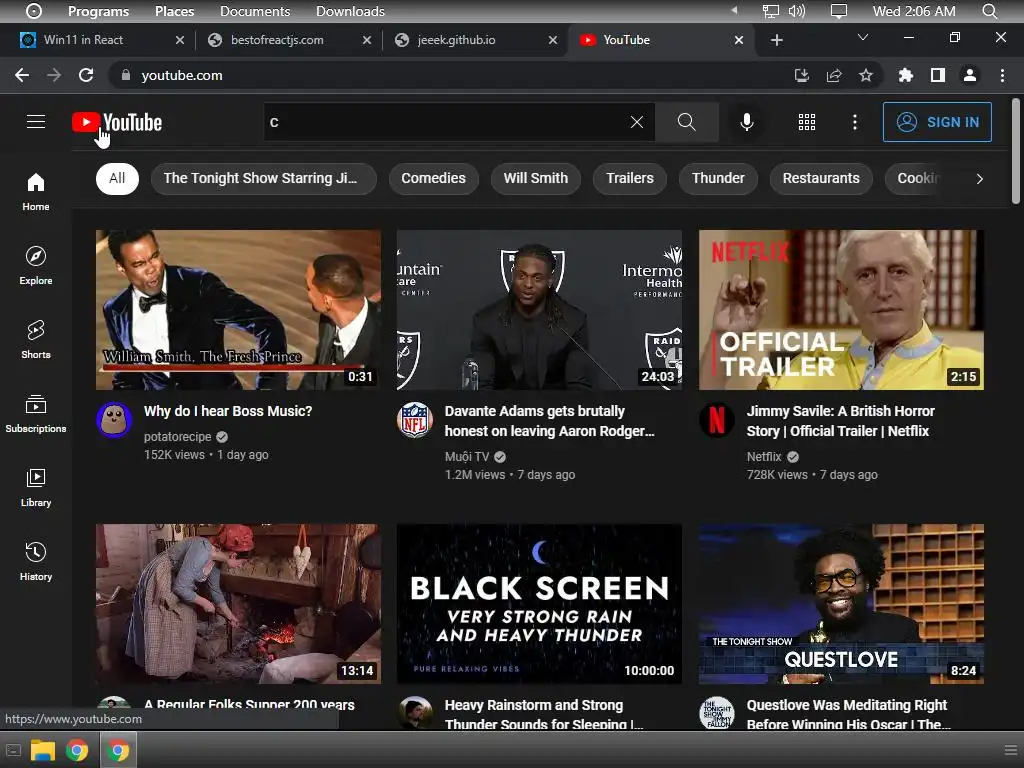Show more category chips with right arrow
Viewport: 1024px width, 768px height.
(x=979, y=179)
